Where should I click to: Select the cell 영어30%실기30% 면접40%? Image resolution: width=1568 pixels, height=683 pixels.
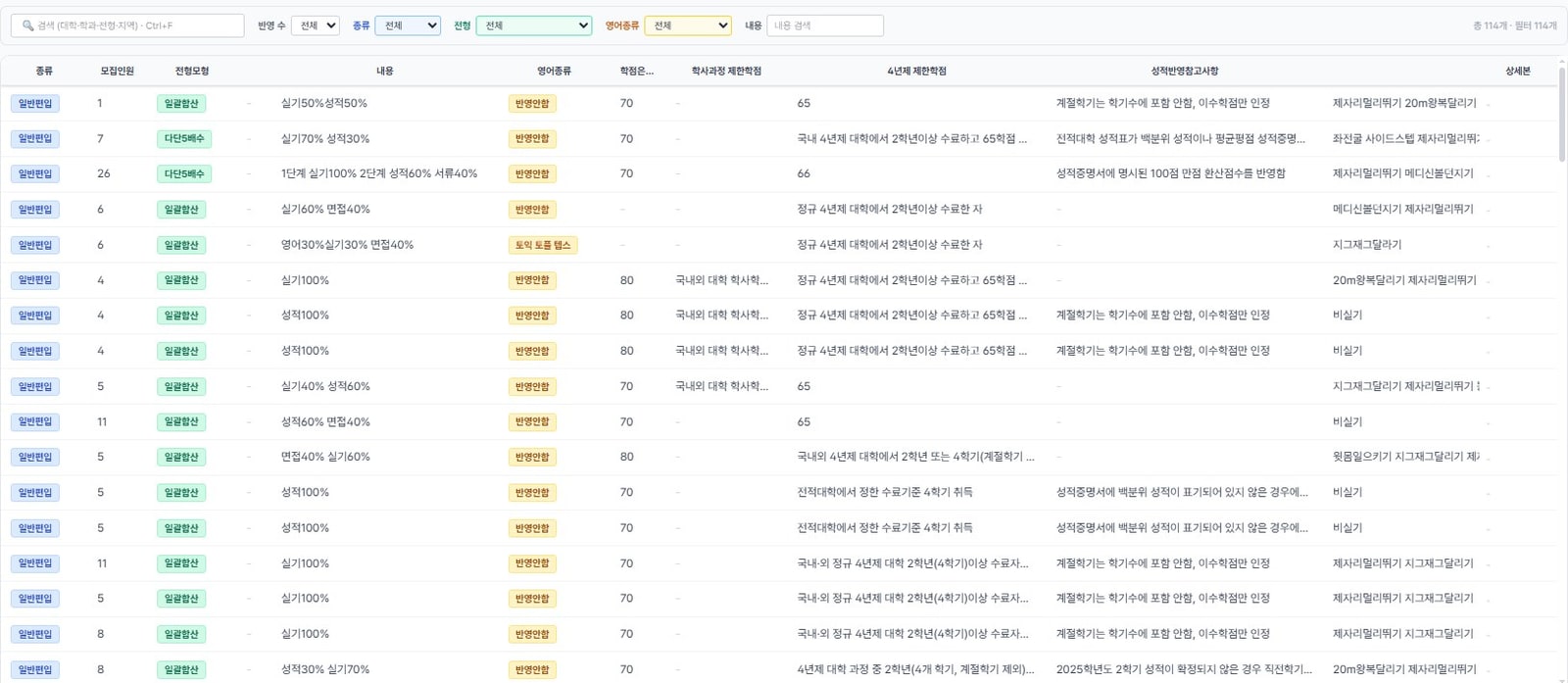(348, 245)
